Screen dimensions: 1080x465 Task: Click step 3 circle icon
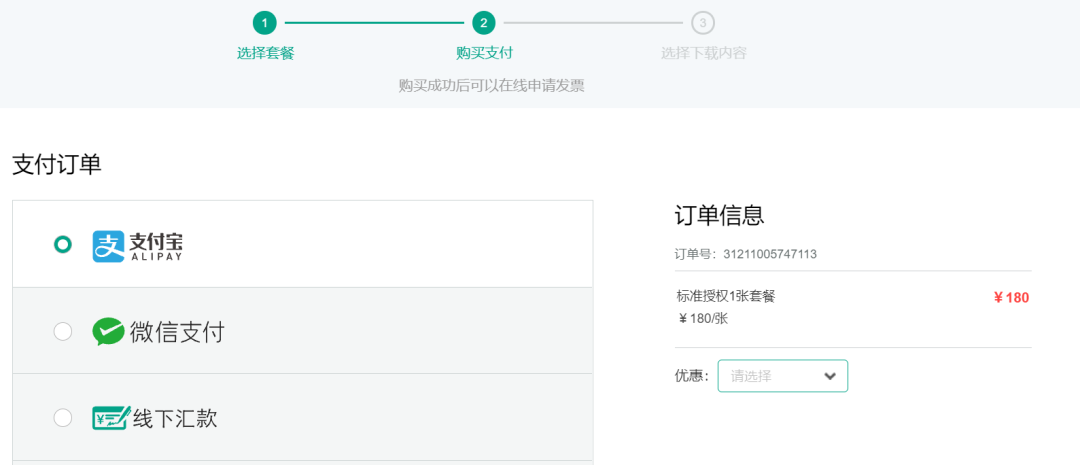[x=703, y=23]
